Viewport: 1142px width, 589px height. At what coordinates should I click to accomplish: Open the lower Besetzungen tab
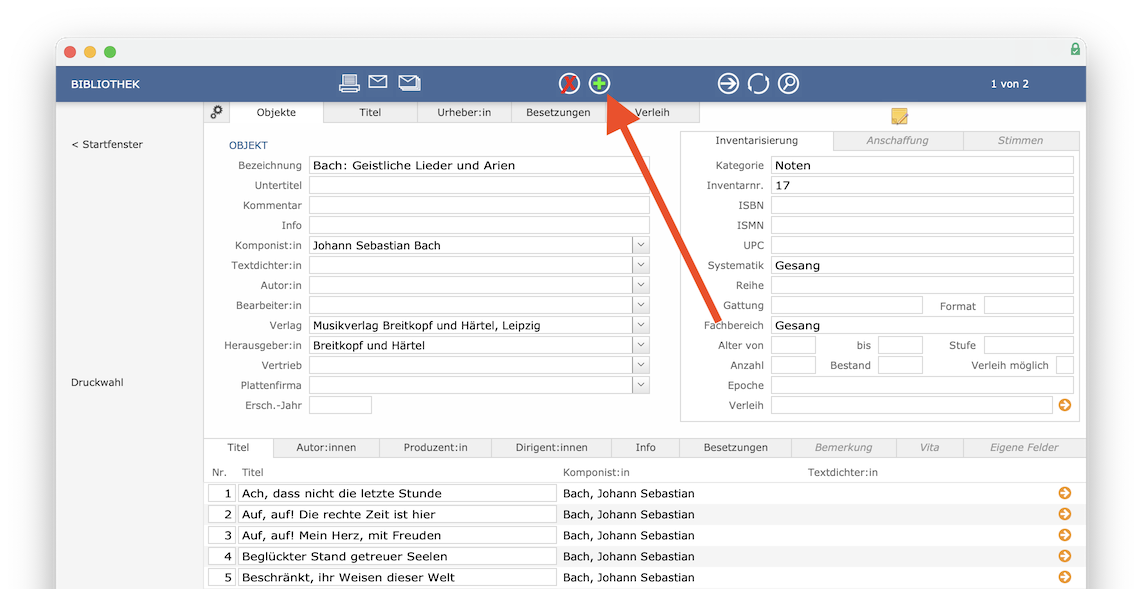[x=736, y=448]
